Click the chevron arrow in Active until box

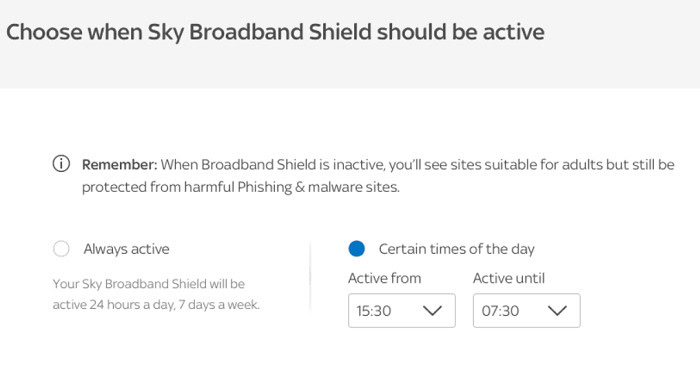pyautogui.click(x=557, y=310)
